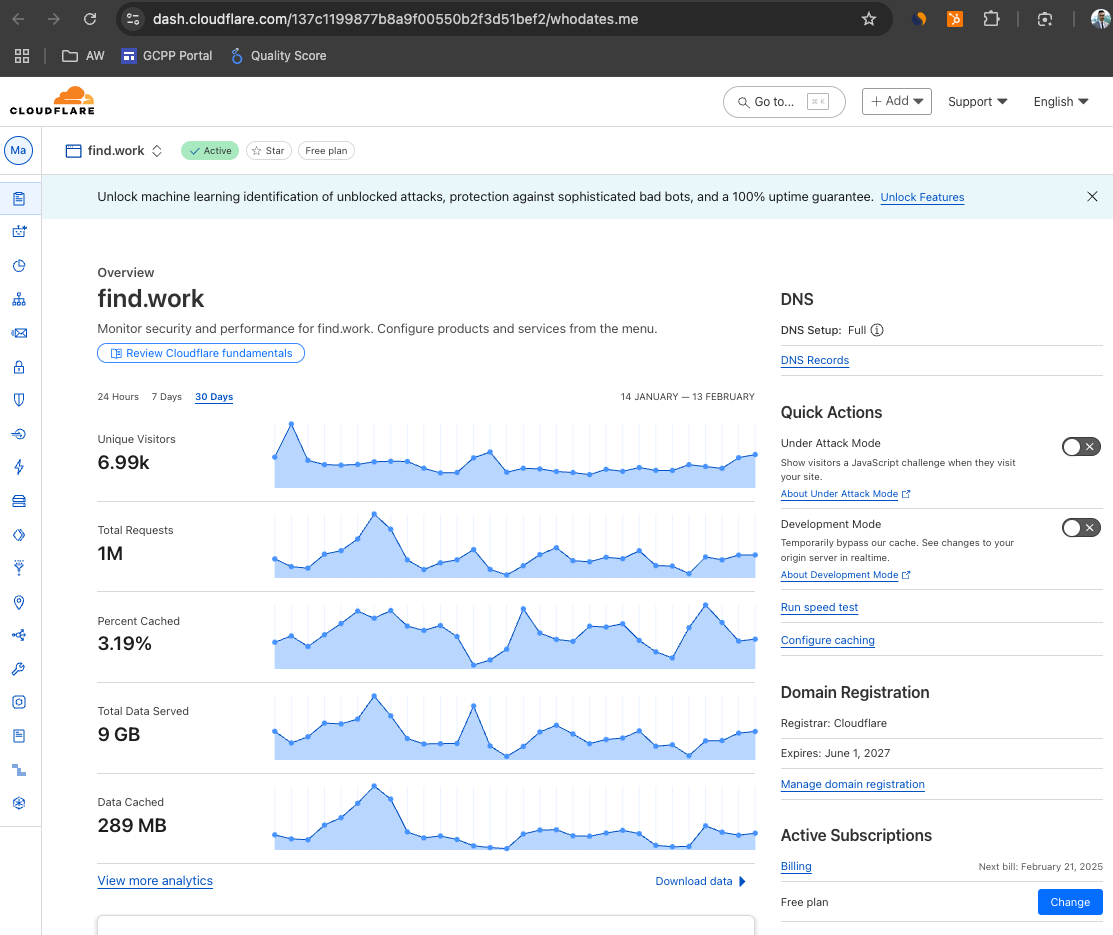Open the GCPP Portal bookmark
1113x935 pixels.
167,56
